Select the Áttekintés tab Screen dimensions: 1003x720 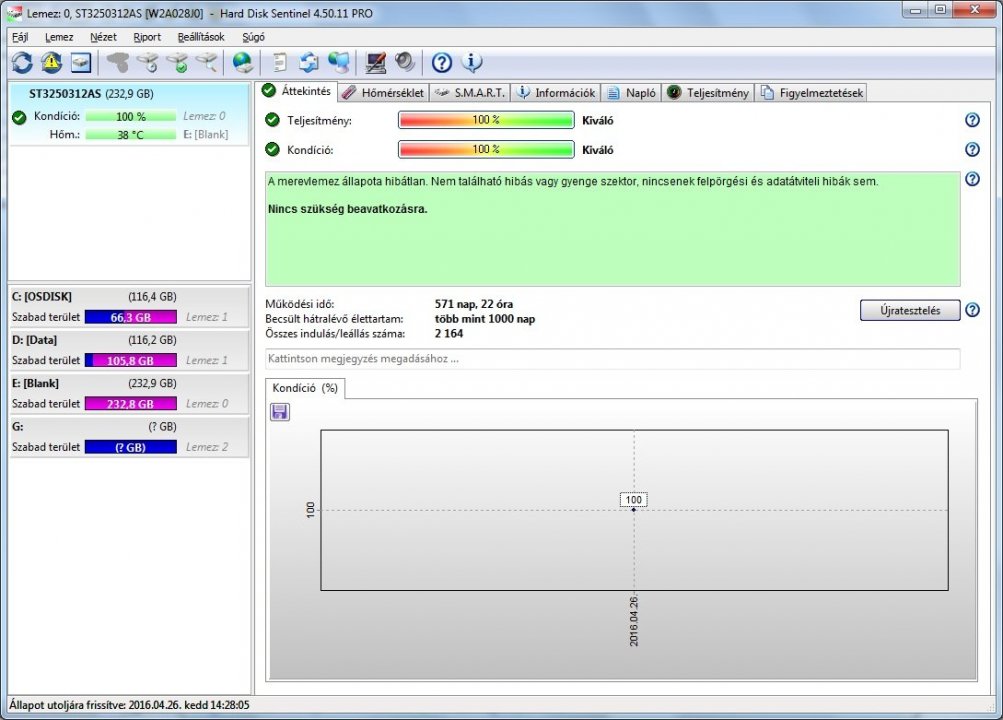(297, 91)
